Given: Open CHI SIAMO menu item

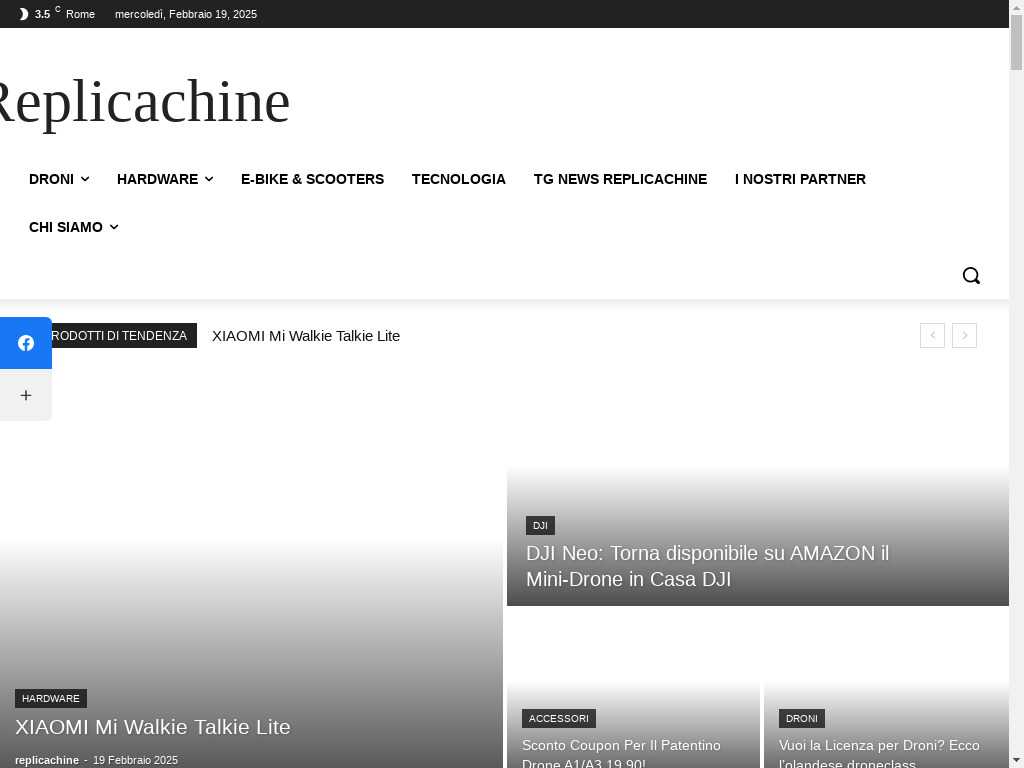Looking at the screenshot, I should pyautogui.click(x=66, y=227).
